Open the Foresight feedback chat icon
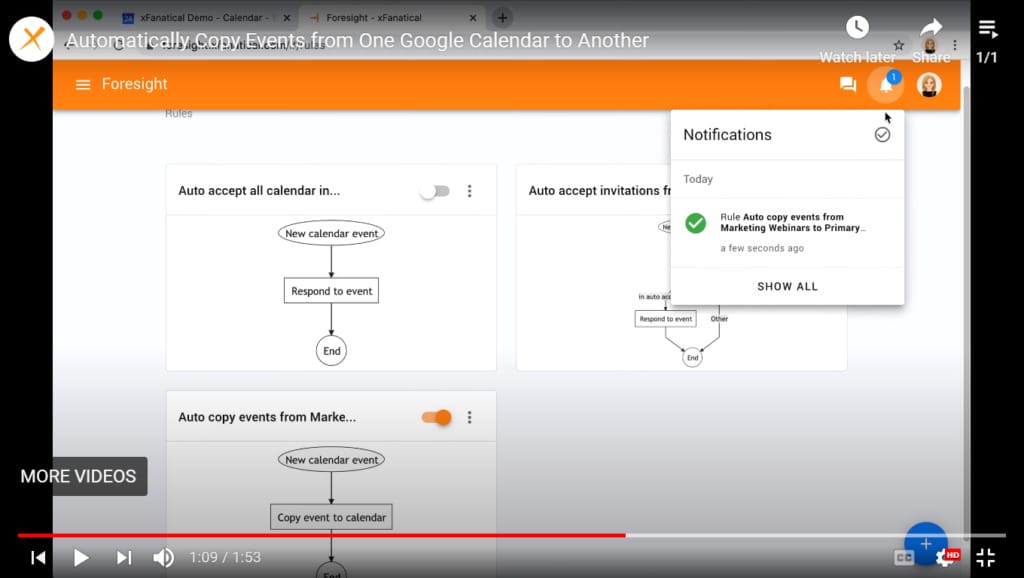The height and width of the screenshot is (578, 1024). (847, 84)
